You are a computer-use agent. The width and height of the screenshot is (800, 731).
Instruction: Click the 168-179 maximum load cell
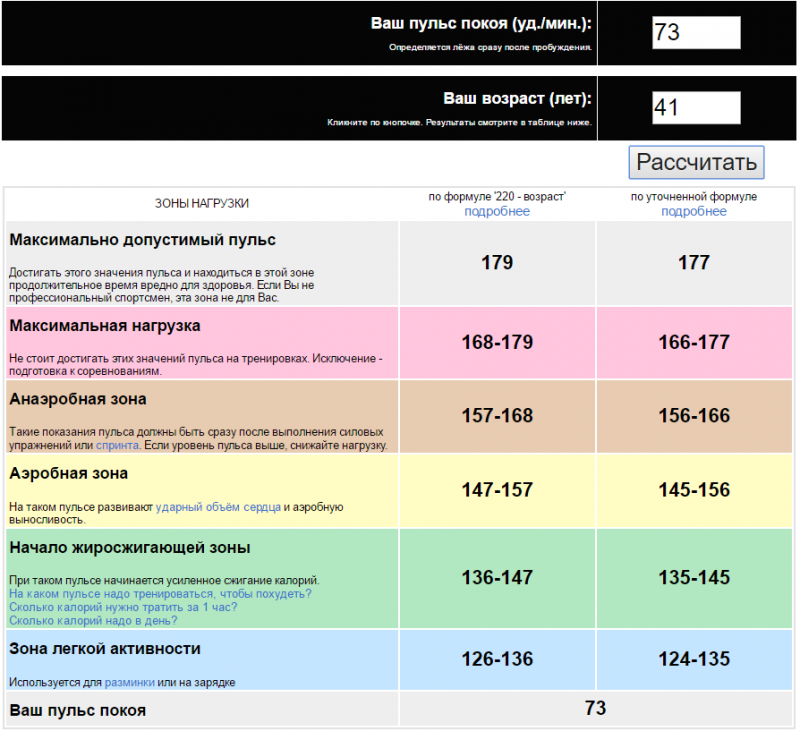[x=497, y=342]
